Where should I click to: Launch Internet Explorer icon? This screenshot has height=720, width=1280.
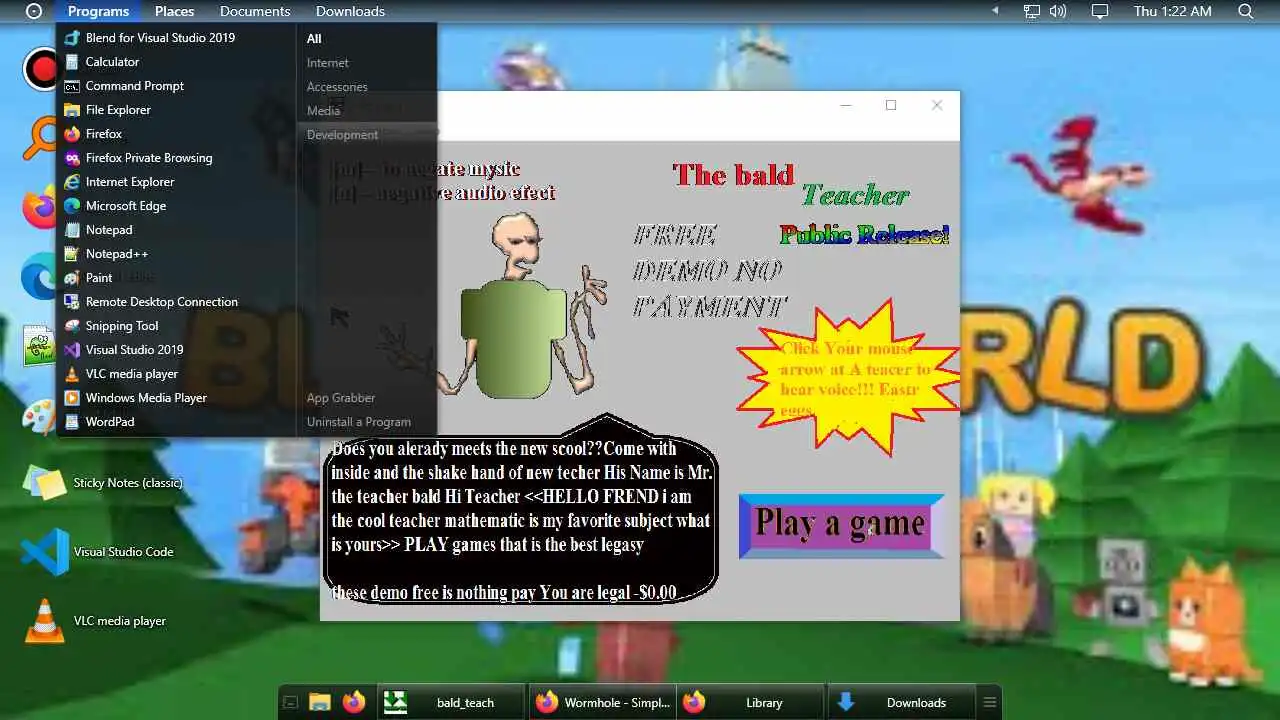(x=71, y=182)
